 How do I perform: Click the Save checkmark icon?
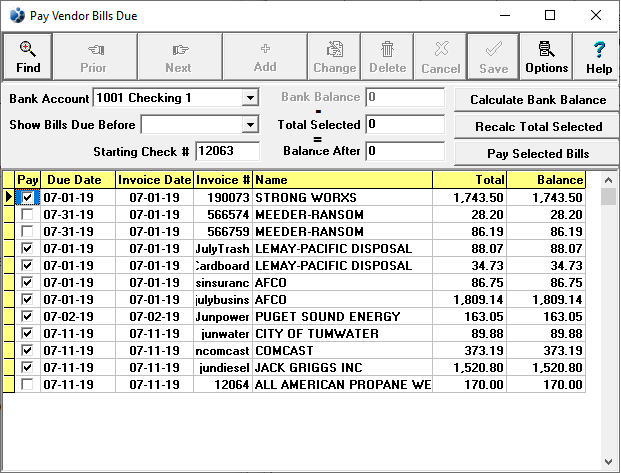[x=493, y=48]
